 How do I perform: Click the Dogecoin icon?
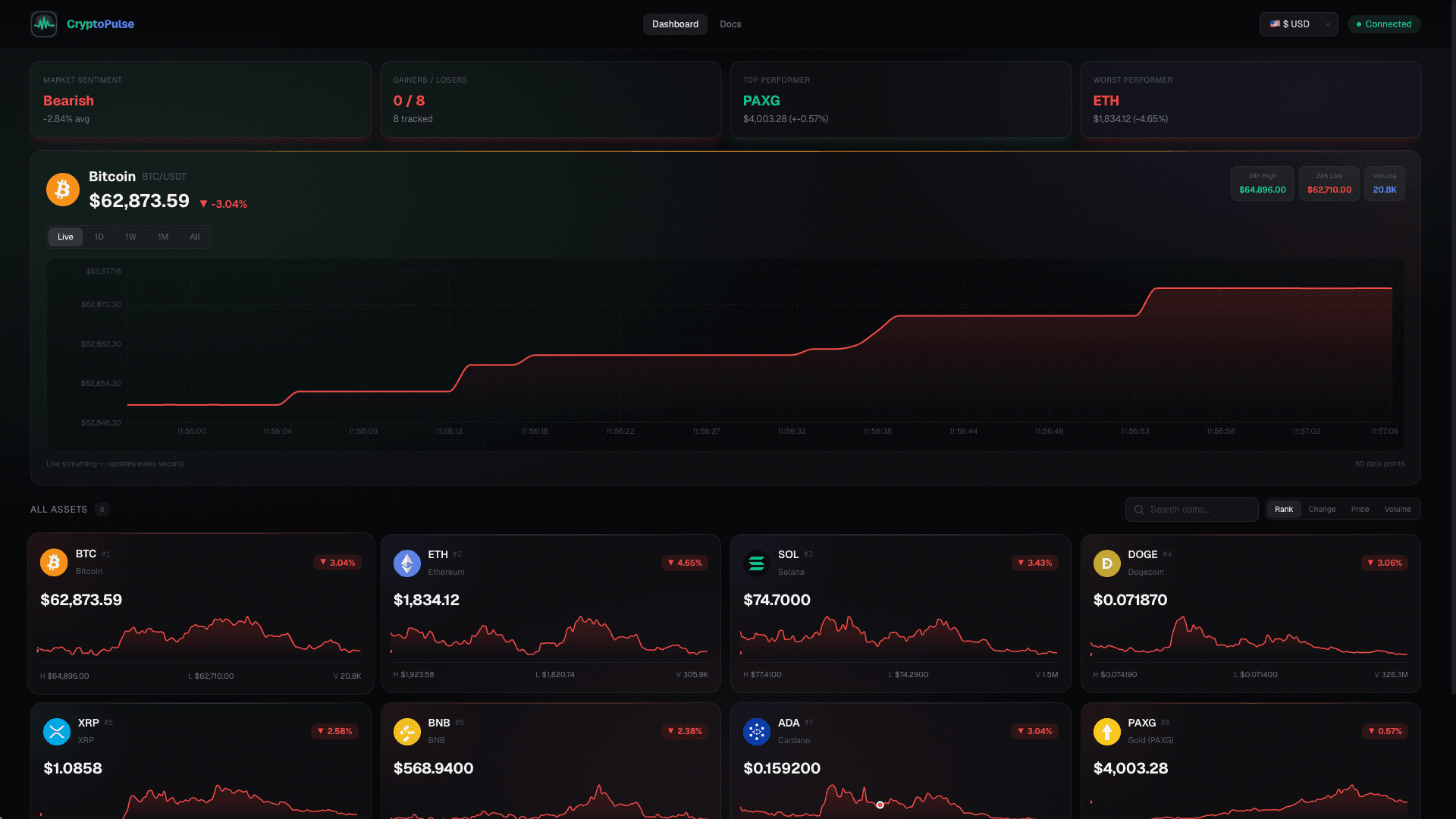[1107, 563]
